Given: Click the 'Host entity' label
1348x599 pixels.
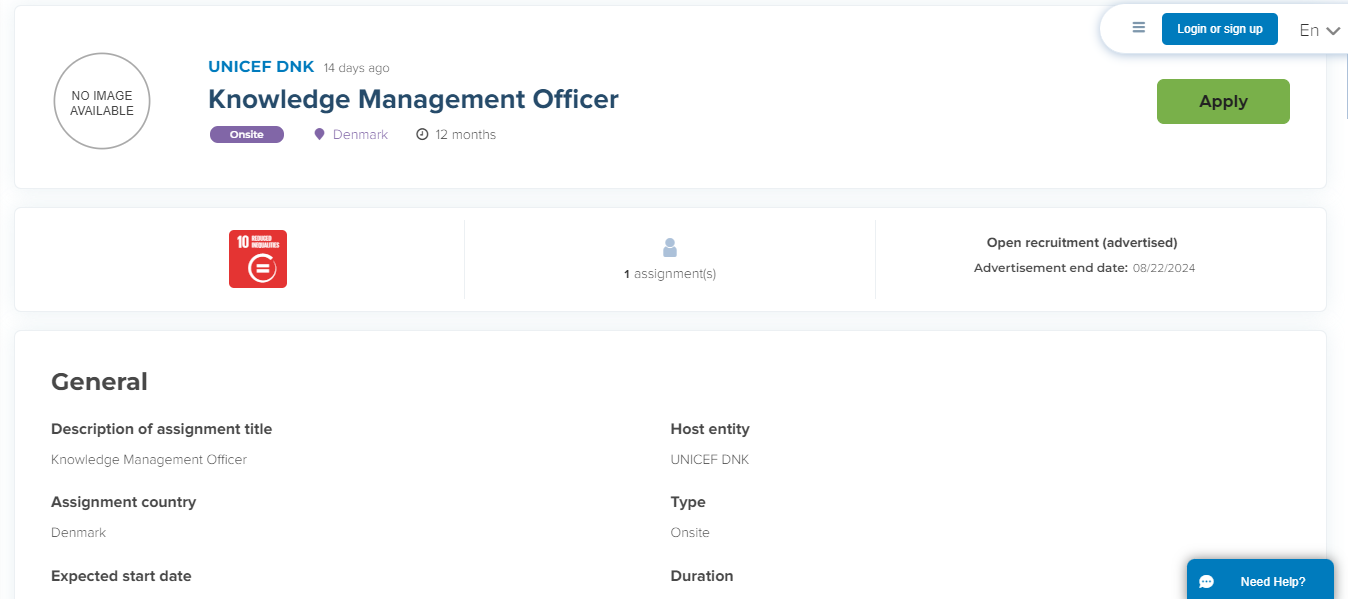Looking at the screenshot, I should pyautogui.click(x=710, y=429).
